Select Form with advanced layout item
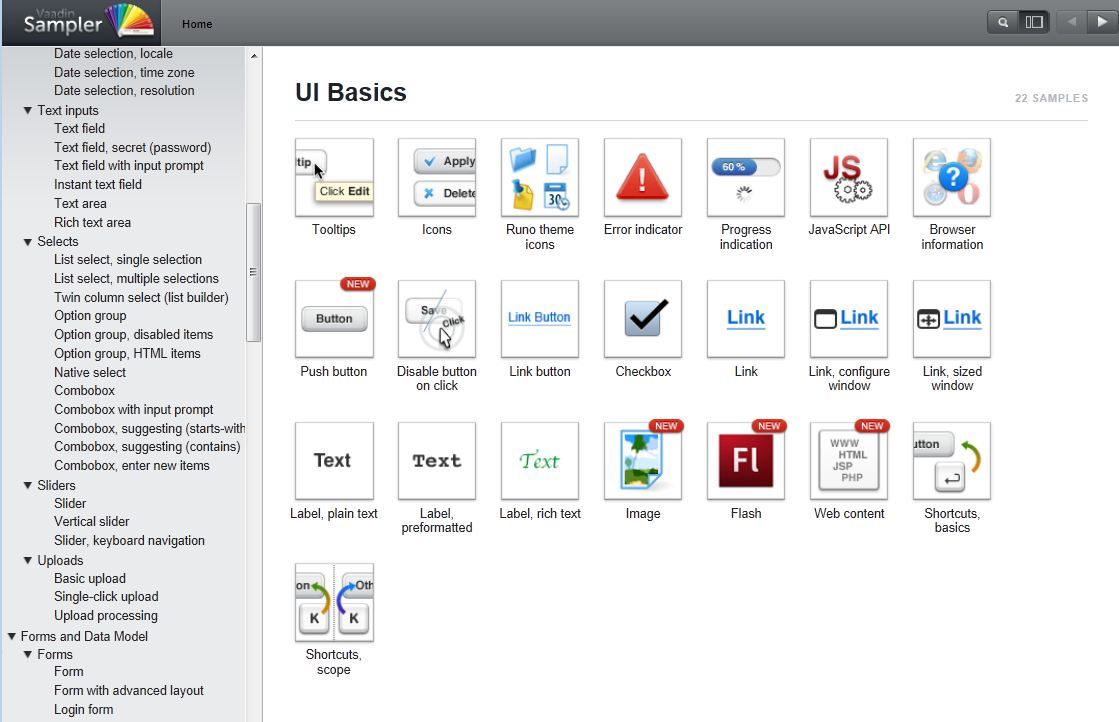Screen dimensions: 1119x722 tap(128, 691)
